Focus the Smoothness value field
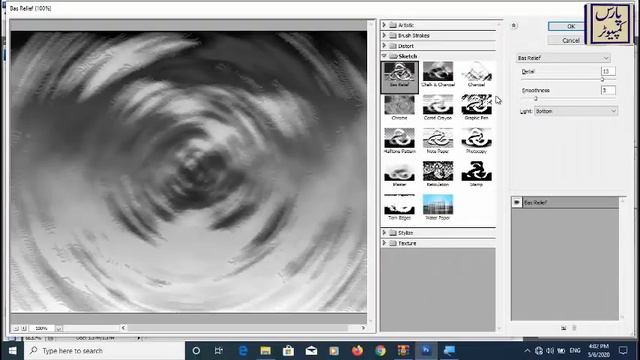The image size is (640, 360). click(608, 90)
